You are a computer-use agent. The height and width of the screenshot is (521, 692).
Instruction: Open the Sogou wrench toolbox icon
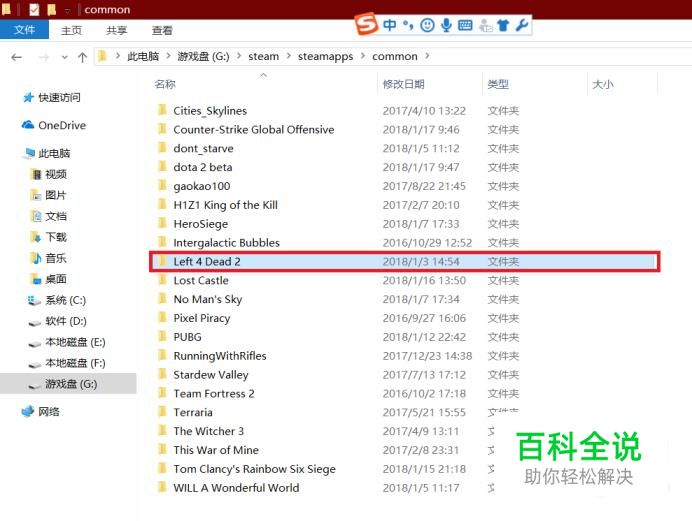click(522, 25)
